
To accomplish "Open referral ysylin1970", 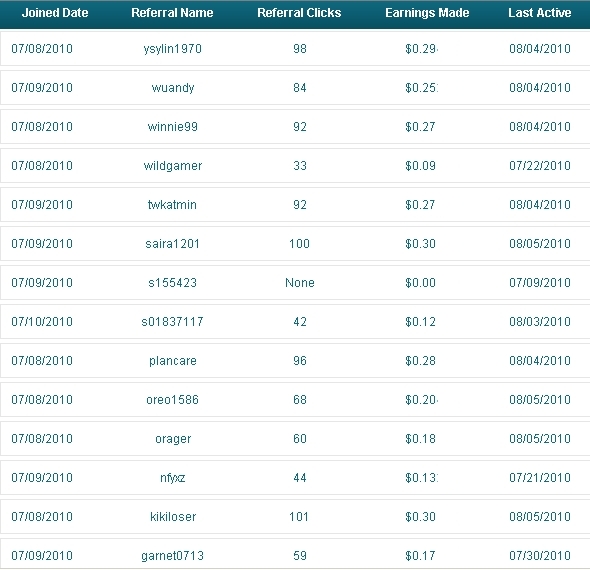I will [173, 49].
